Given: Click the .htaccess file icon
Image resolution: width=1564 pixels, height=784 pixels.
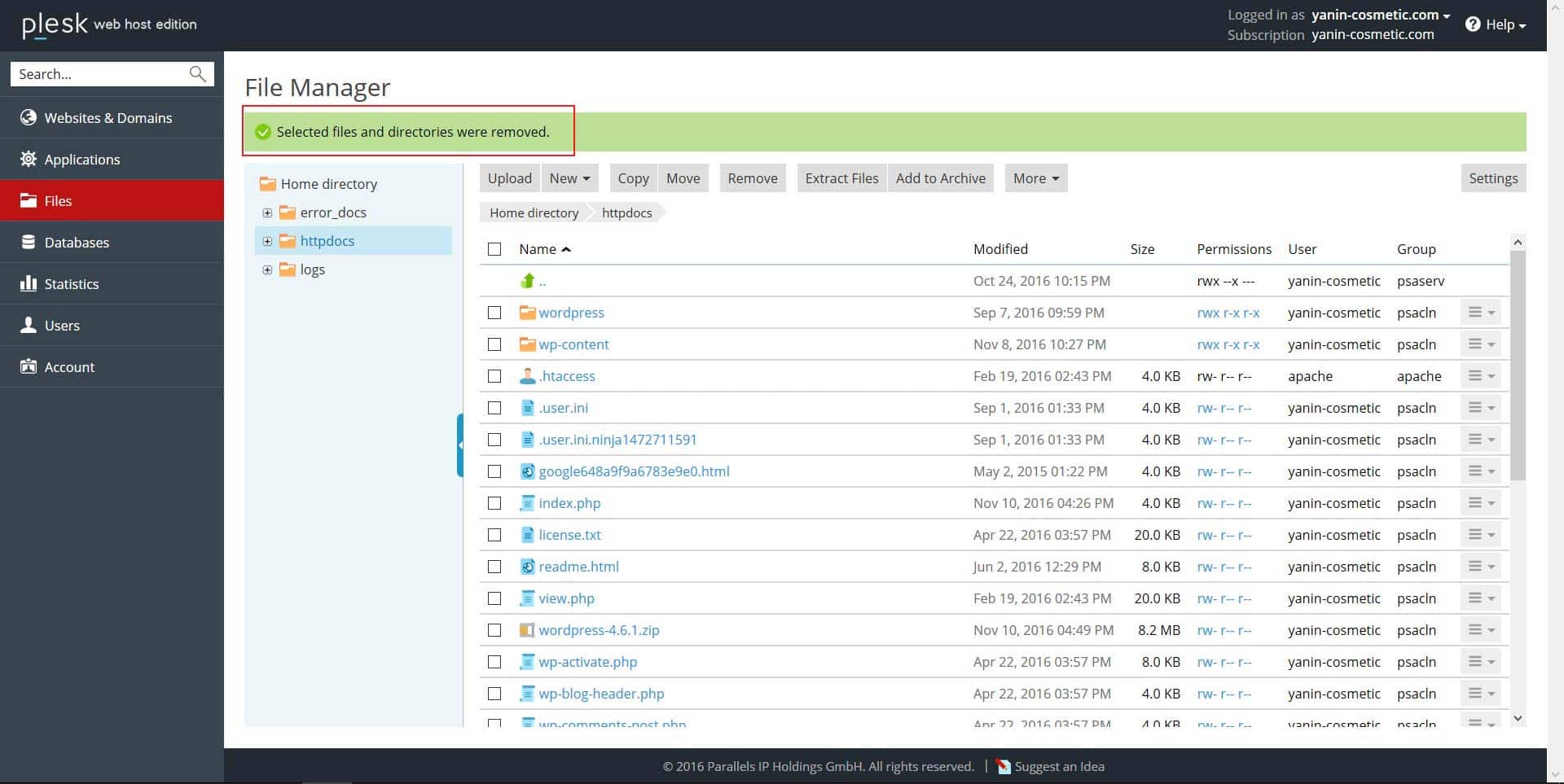Looking at the screenshot, I should point(527,376).
